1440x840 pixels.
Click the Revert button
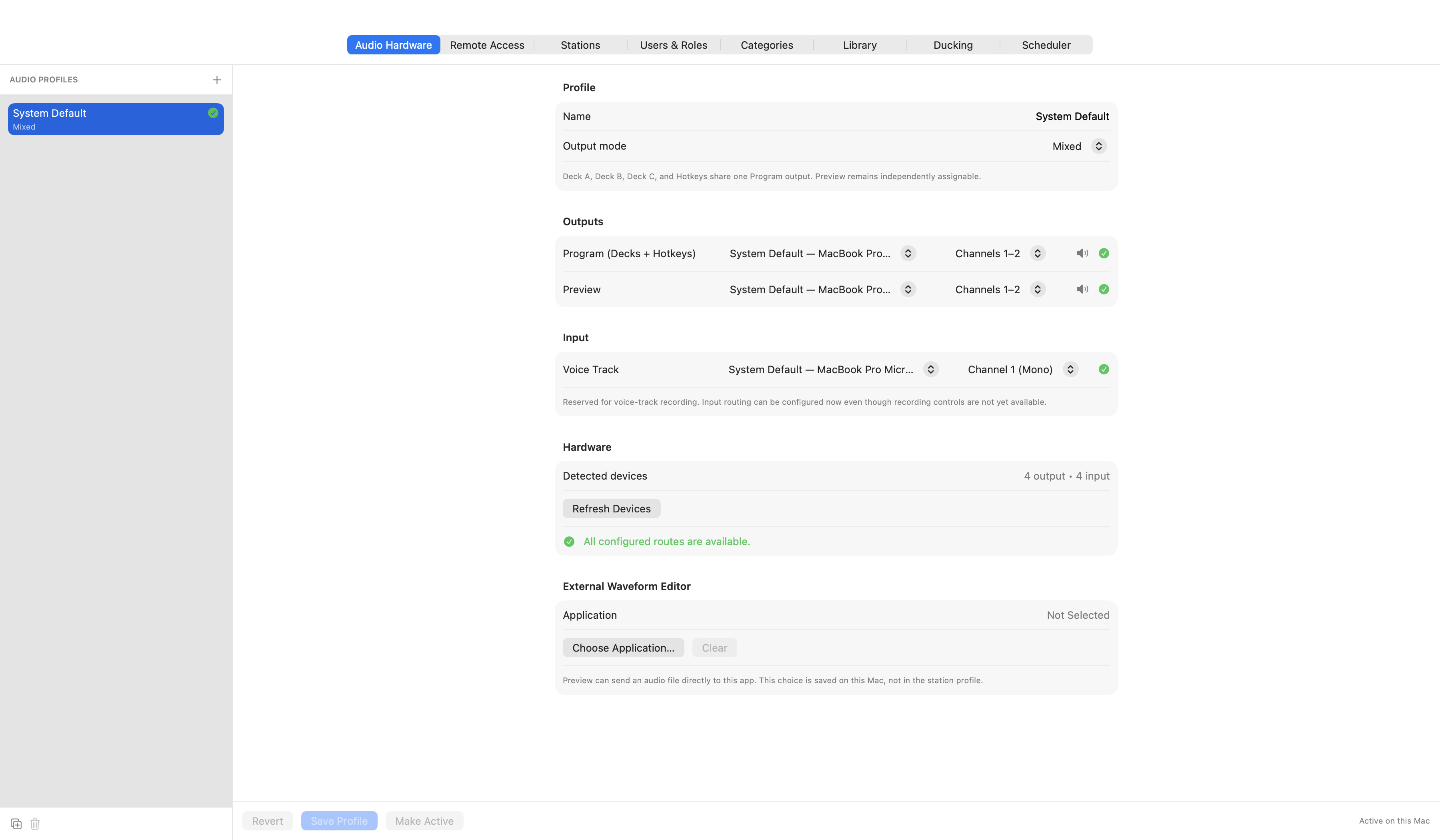point(268,820)
